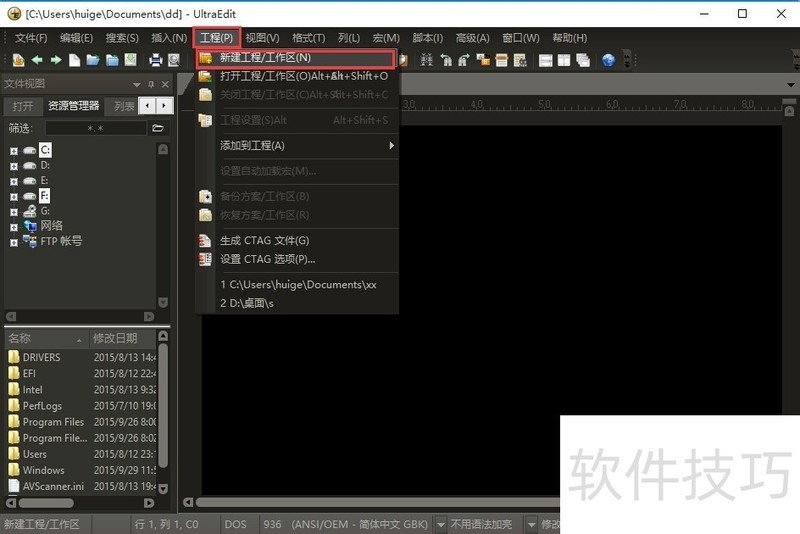Image resolution: width=800 pixels, height=534 pixels.
Task: Click the save file toolbar icon
Action: (131, 60)
